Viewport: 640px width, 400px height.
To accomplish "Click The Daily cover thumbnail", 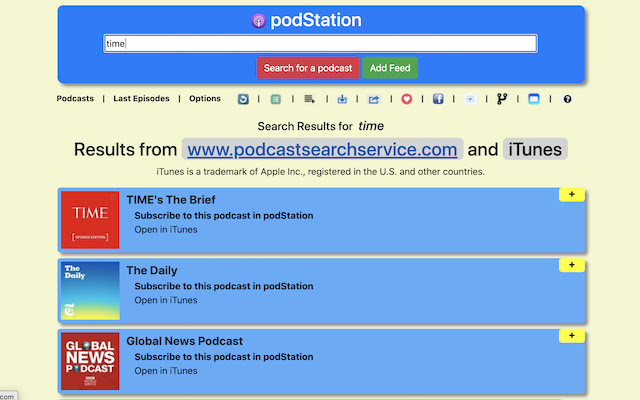I will [90, 291].
